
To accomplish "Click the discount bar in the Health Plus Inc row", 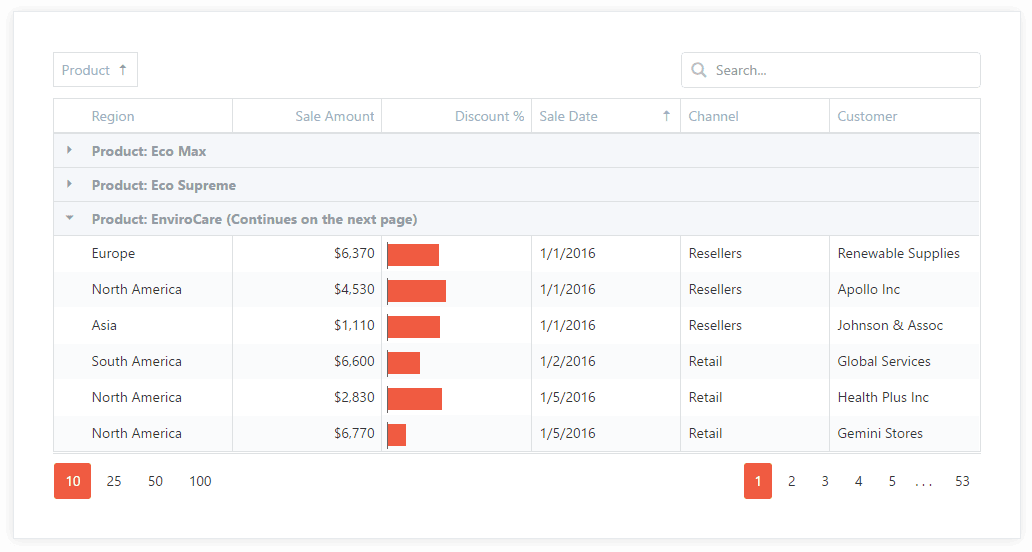I will pyautogui.click(x=415, y=399).
